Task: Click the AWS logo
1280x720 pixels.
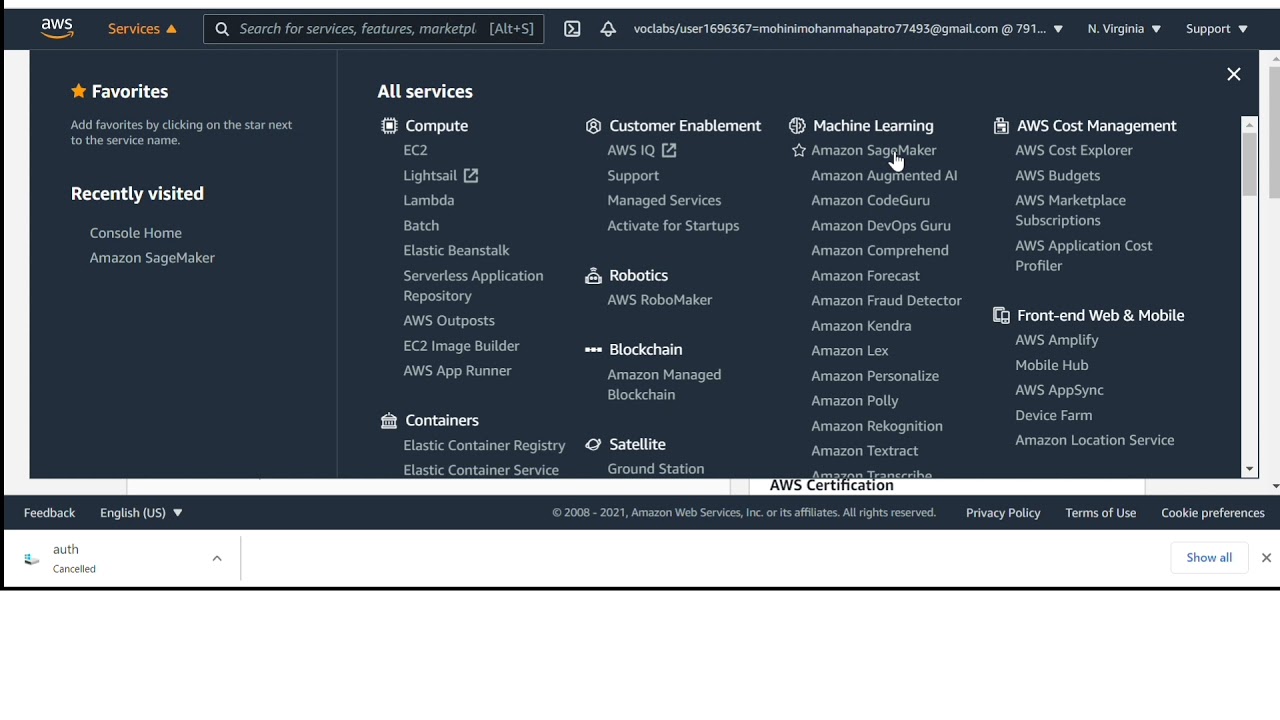Action: click(57, 29)
